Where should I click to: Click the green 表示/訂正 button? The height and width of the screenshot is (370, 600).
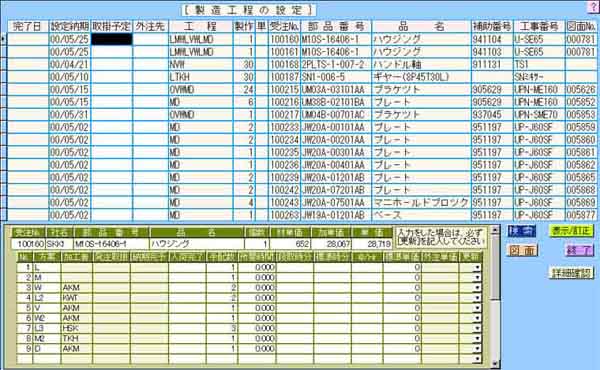click(x=571, y=231)
